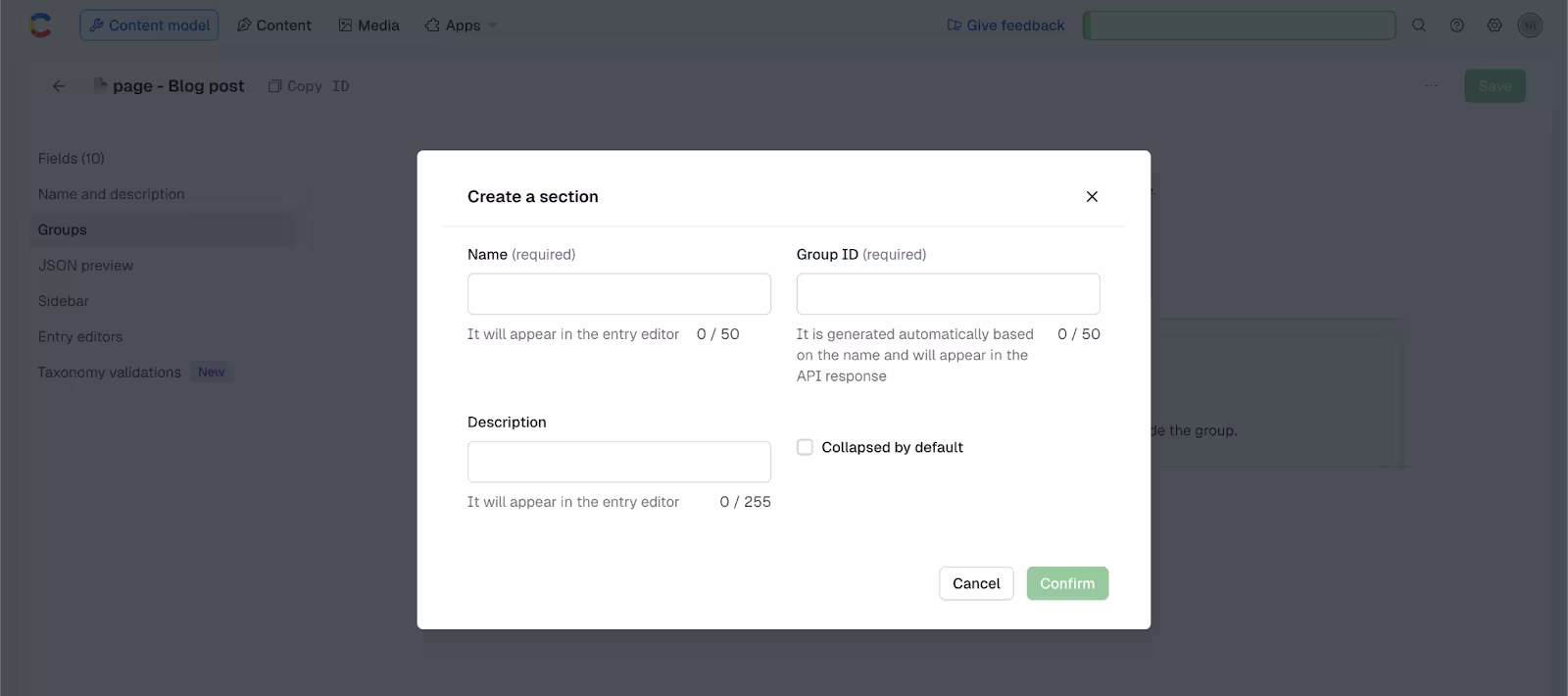This screenshot has width=1568, height=696.
Task: Select JSON preview in sidebar
Action: [x=86, y=266]
